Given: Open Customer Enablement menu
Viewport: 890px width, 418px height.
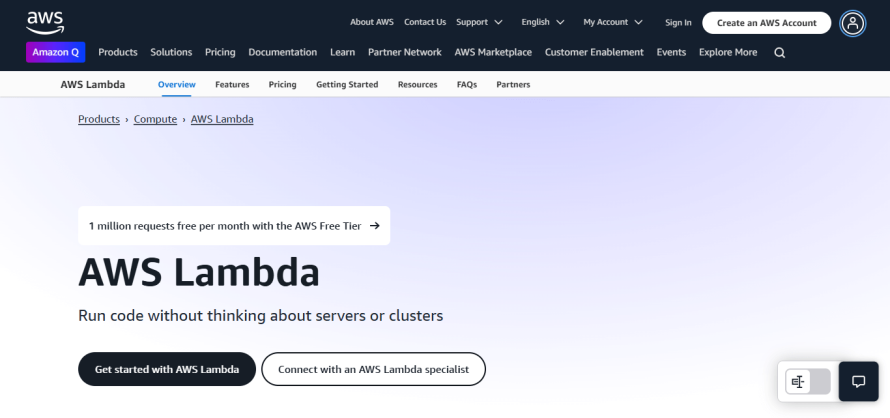Looking at the screenshot, I should coord(594,52).
